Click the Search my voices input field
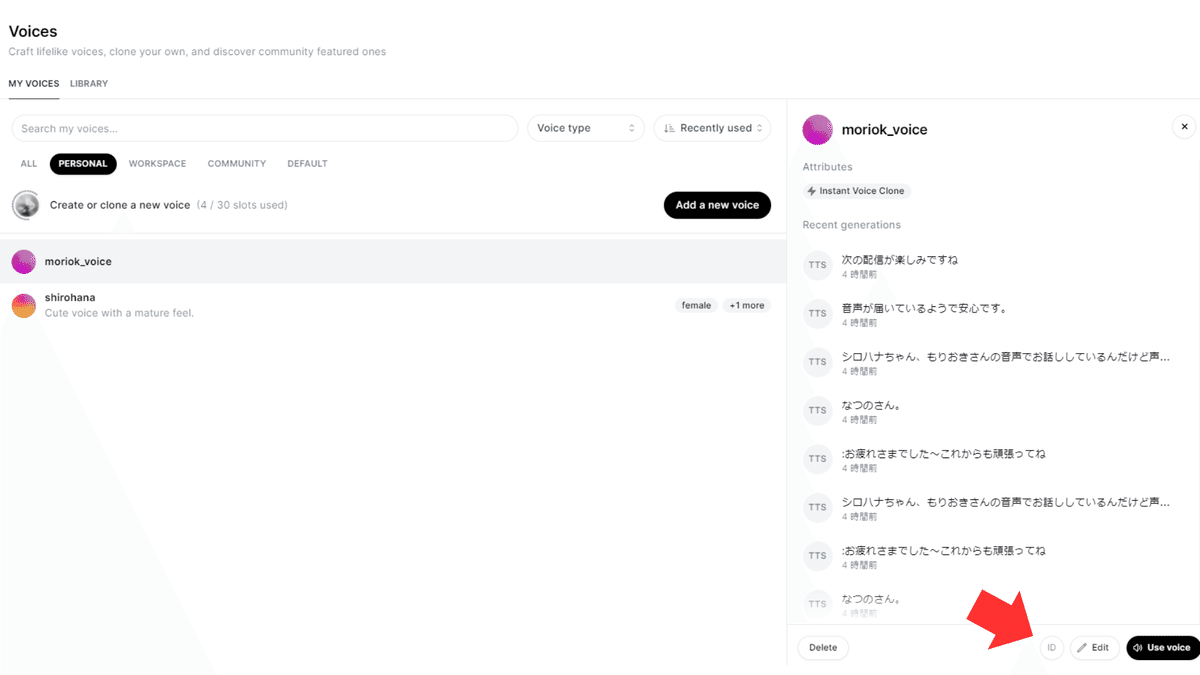Viewport: 1200px width, 675px height. click(x=264, y=128)
